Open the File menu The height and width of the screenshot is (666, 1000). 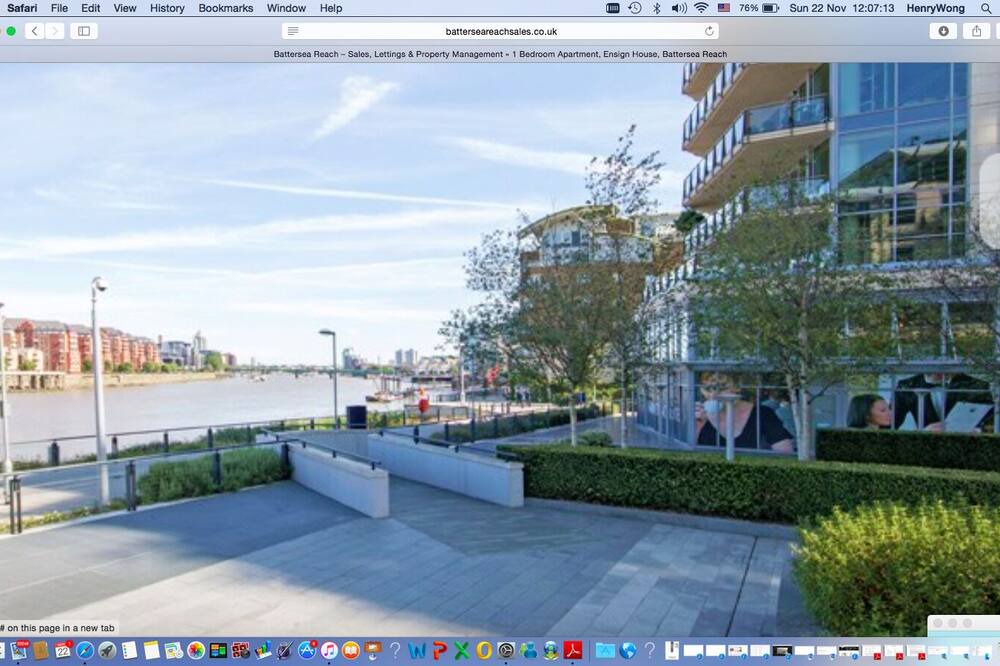pos(59,8)
